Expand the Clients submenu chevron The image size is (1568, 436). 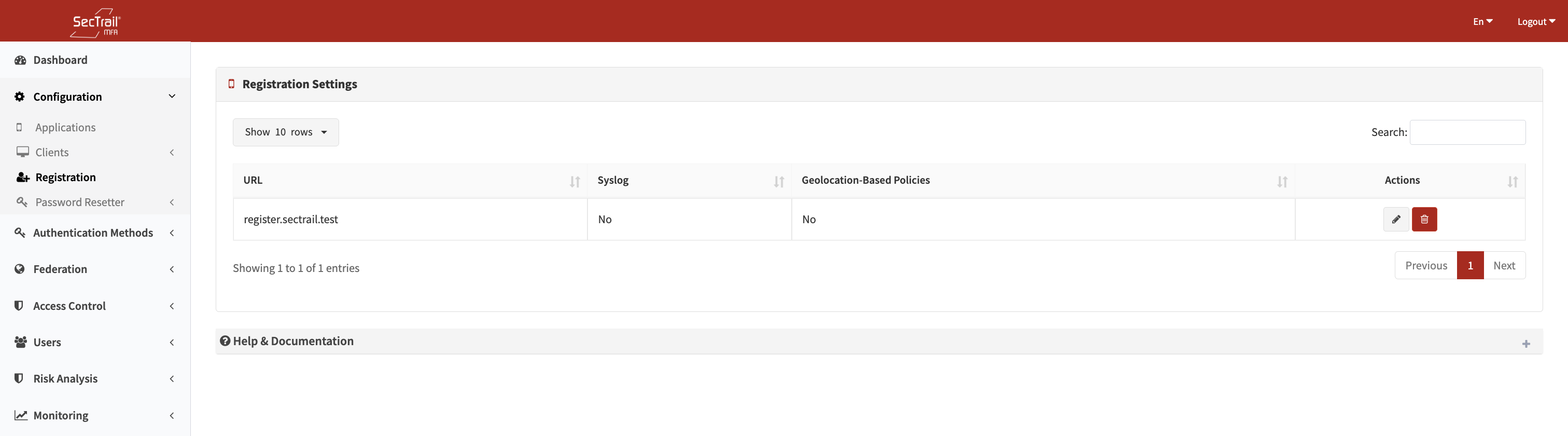tap(172, 152)
